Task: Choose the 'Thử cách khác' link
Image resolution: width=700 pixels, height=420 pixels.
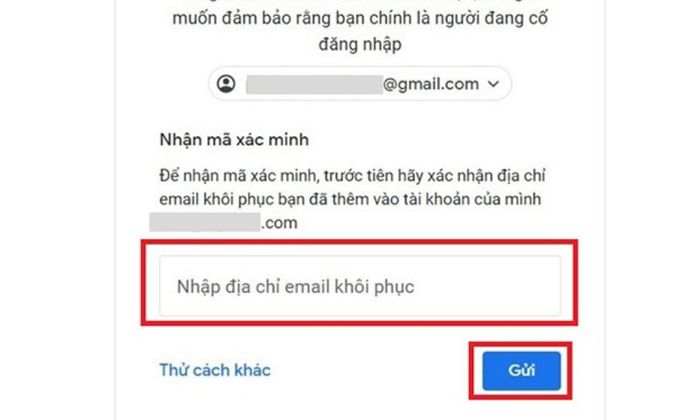Action: click(215, 370)
